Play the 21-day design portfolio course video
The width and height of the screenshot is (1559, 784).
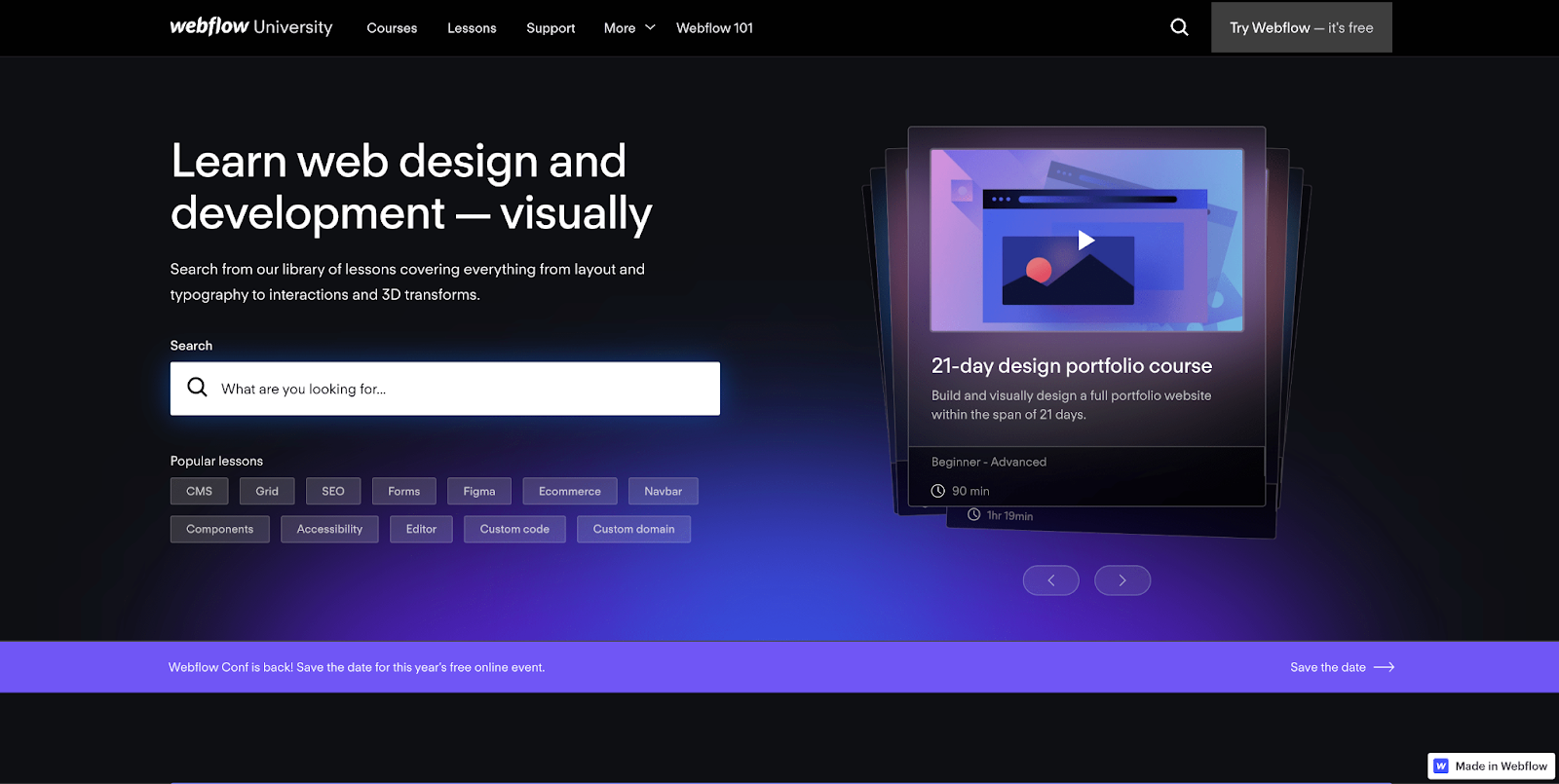[x=1086, y=241]
